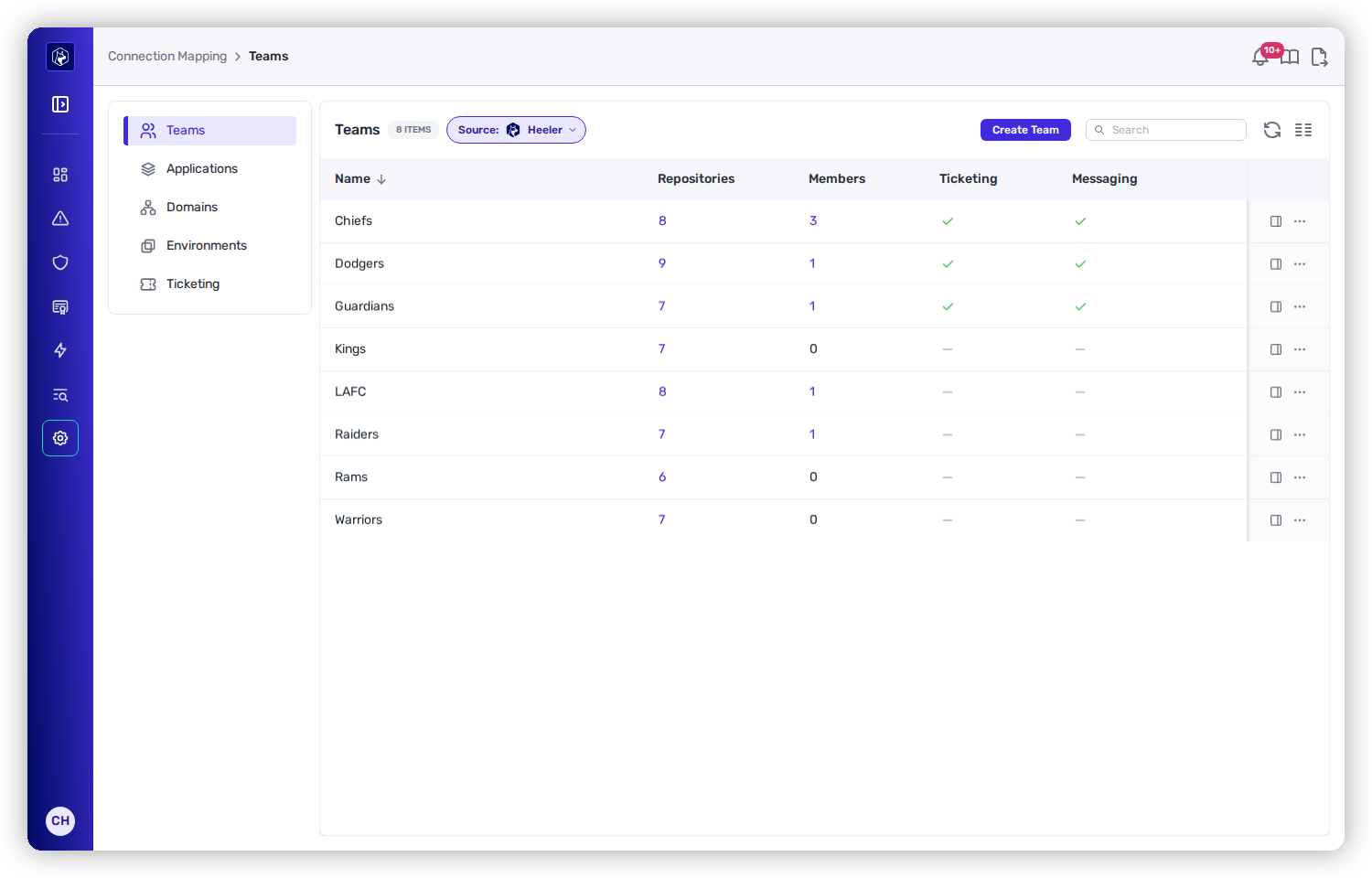Select Domains in the side menu
Screen dimensions: 1372x878
coord(210,208)
